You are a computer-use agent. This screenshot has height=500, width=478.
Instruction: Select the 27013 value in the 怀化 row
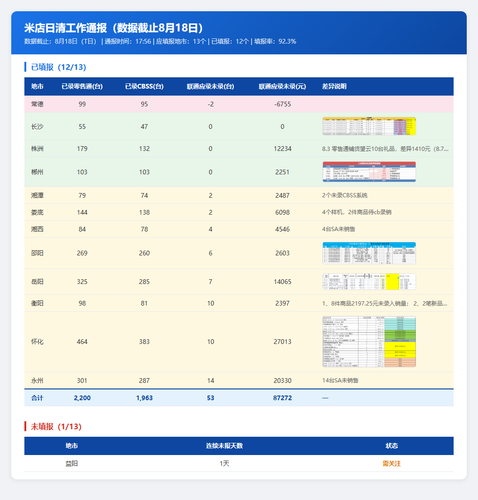(282, 342)
